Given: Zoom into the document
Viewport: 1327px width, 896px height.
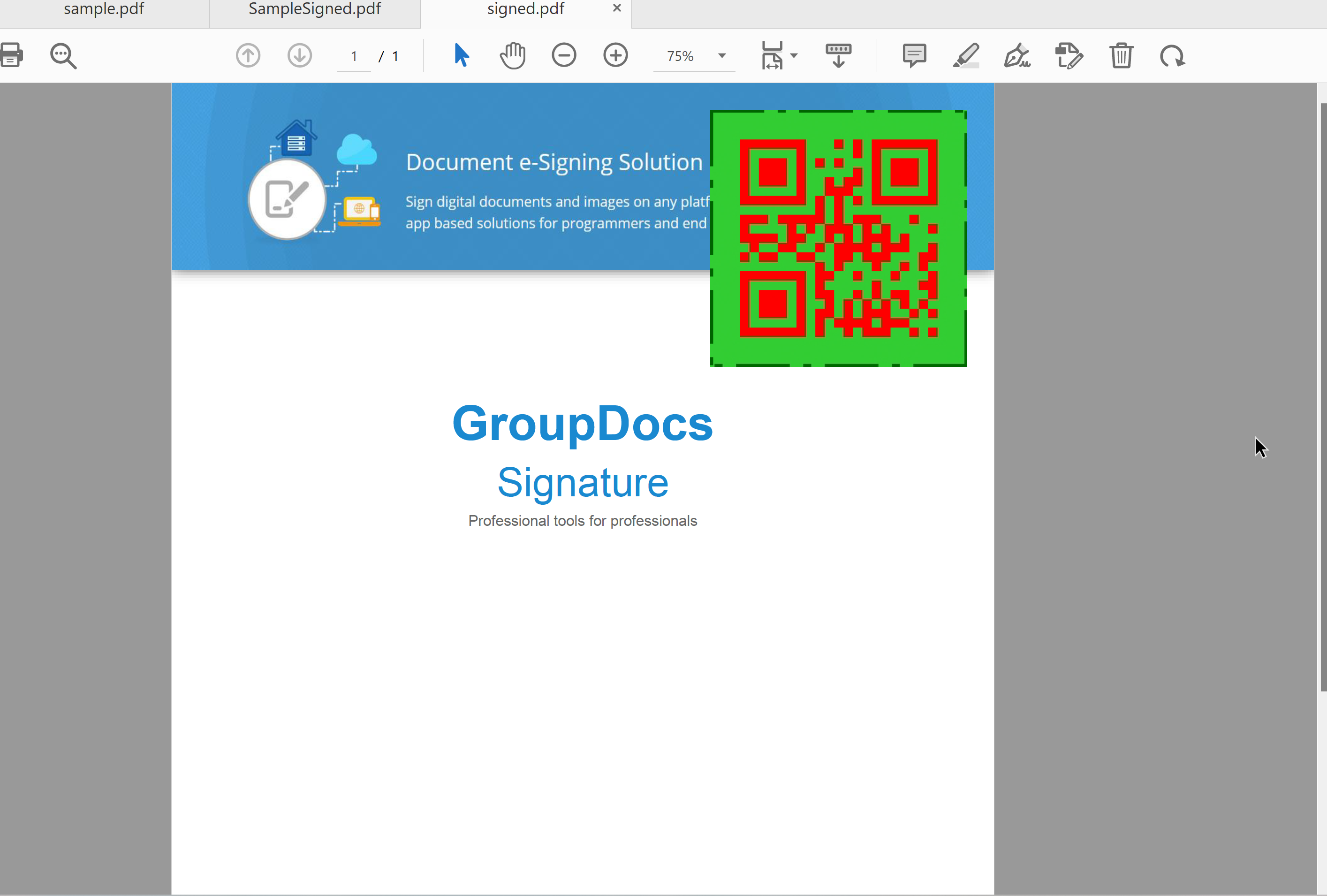Looking at the screenshot, I should pos(615,55).
